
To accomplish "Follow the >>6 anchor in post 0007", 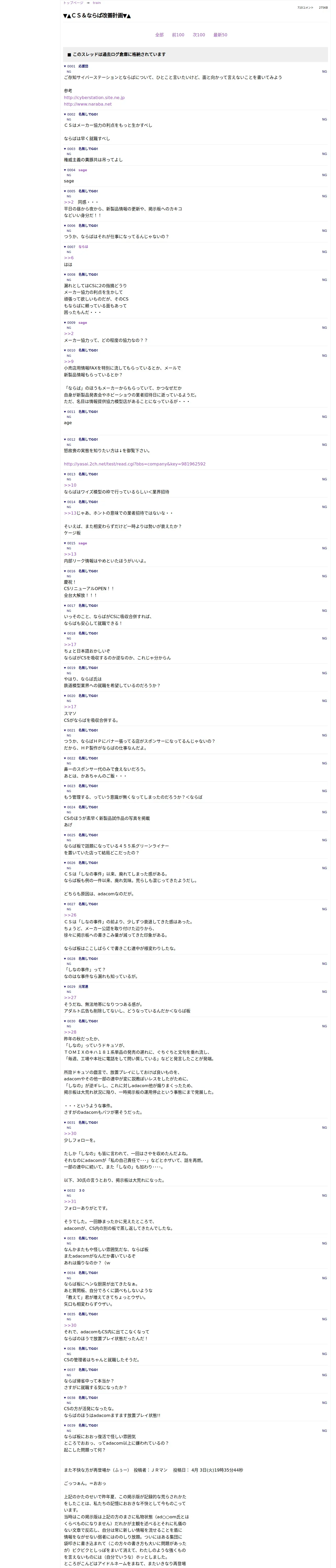I will (x=69, y=258).
